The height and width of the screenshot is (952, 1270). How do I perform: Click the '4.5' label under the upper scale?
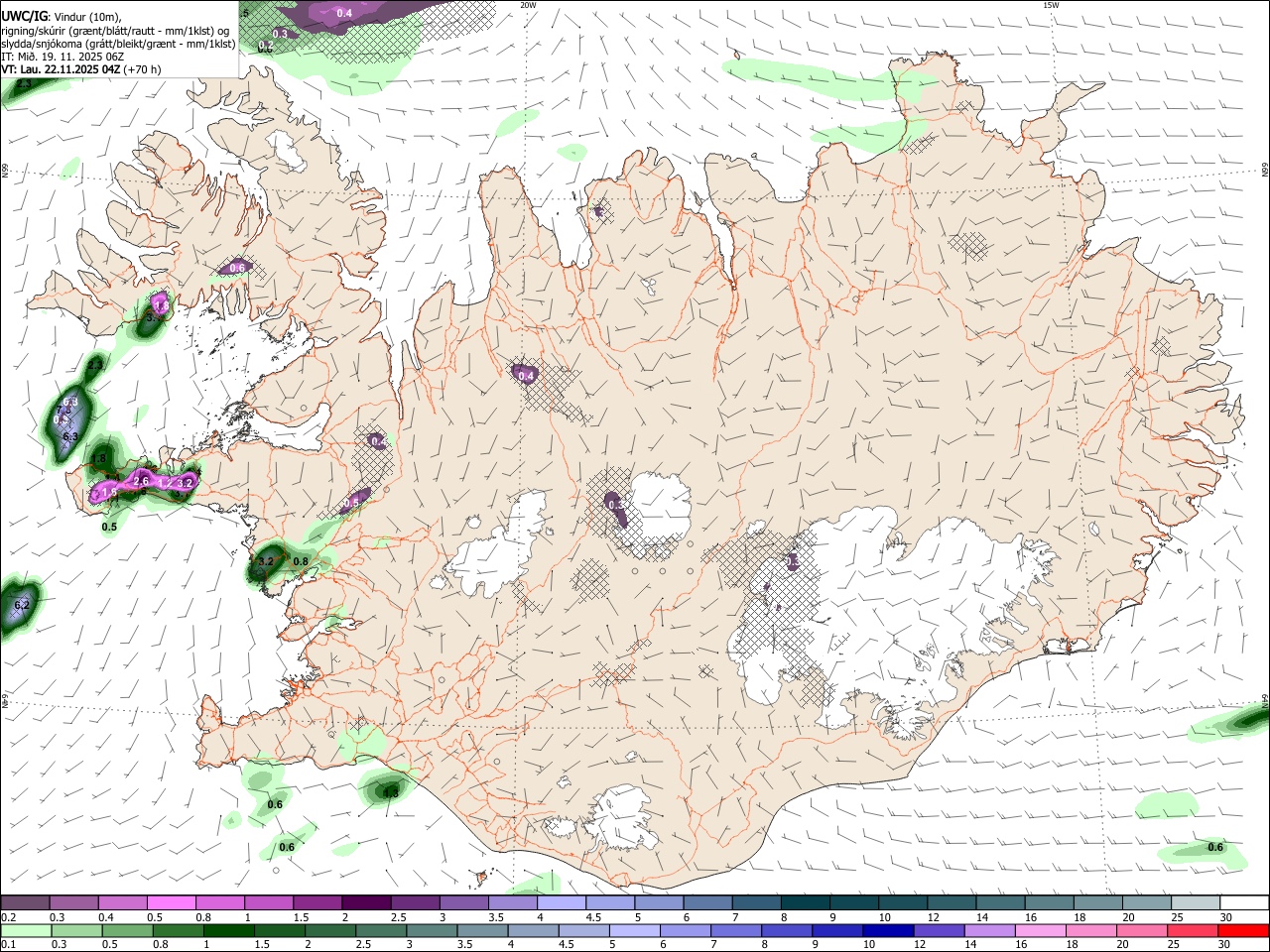(x=593, y=917)
